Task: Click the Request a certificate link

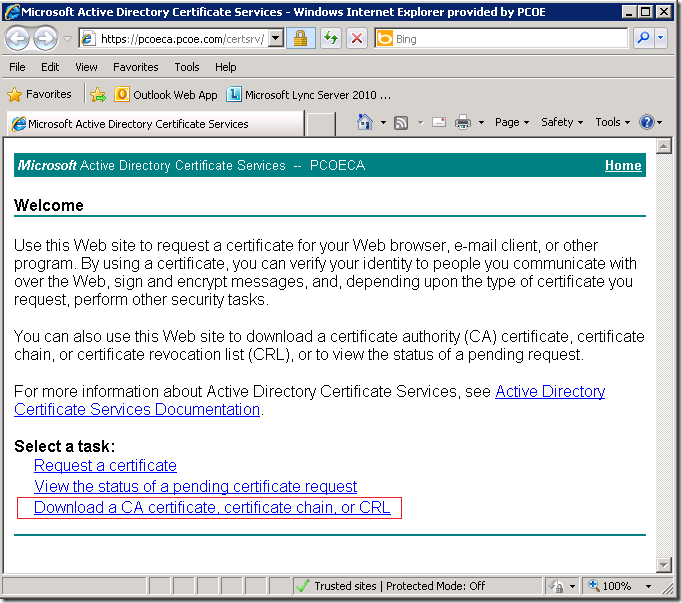Action: (x=105, y=466)
